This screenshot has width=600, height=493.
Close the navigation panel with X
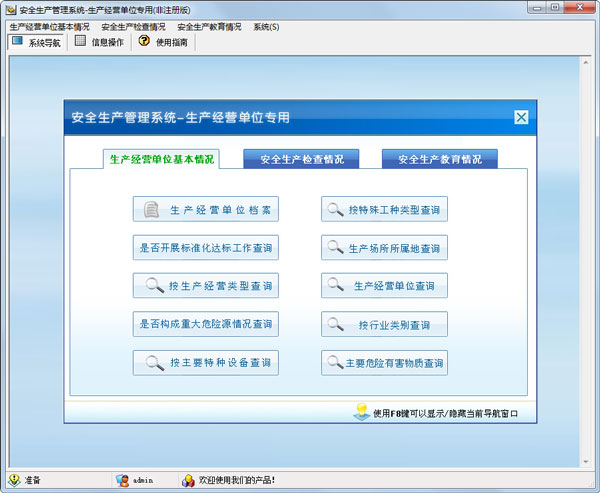click(521, 117)
